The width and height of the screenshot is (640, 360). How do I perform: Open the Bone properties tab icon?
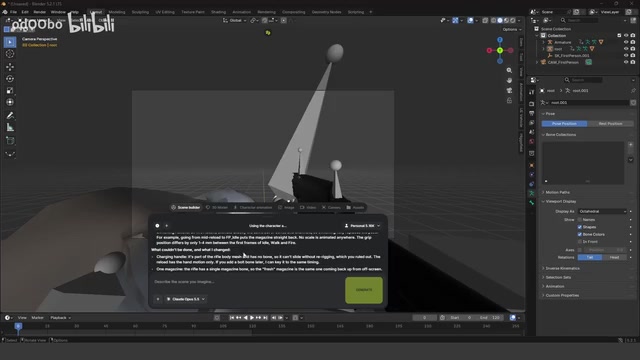pos(531,203)
